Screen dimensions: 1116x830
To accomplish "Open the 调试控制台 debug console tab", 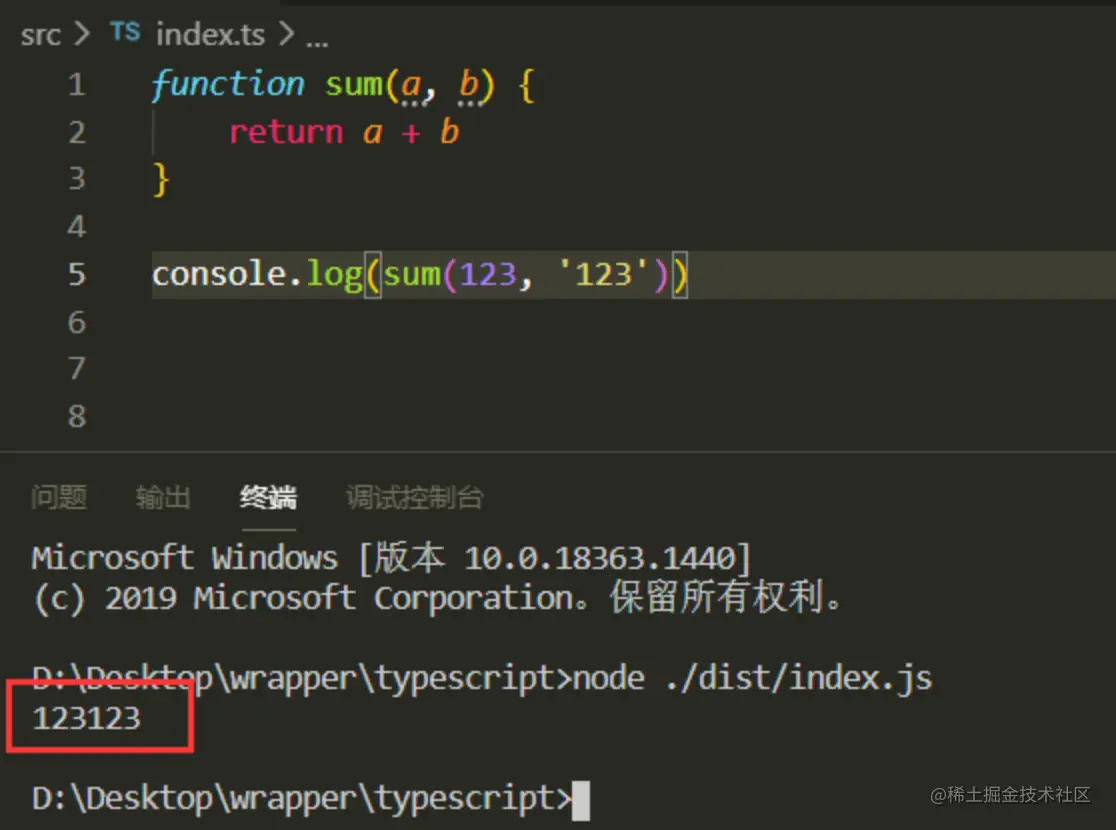I will 415,497.
